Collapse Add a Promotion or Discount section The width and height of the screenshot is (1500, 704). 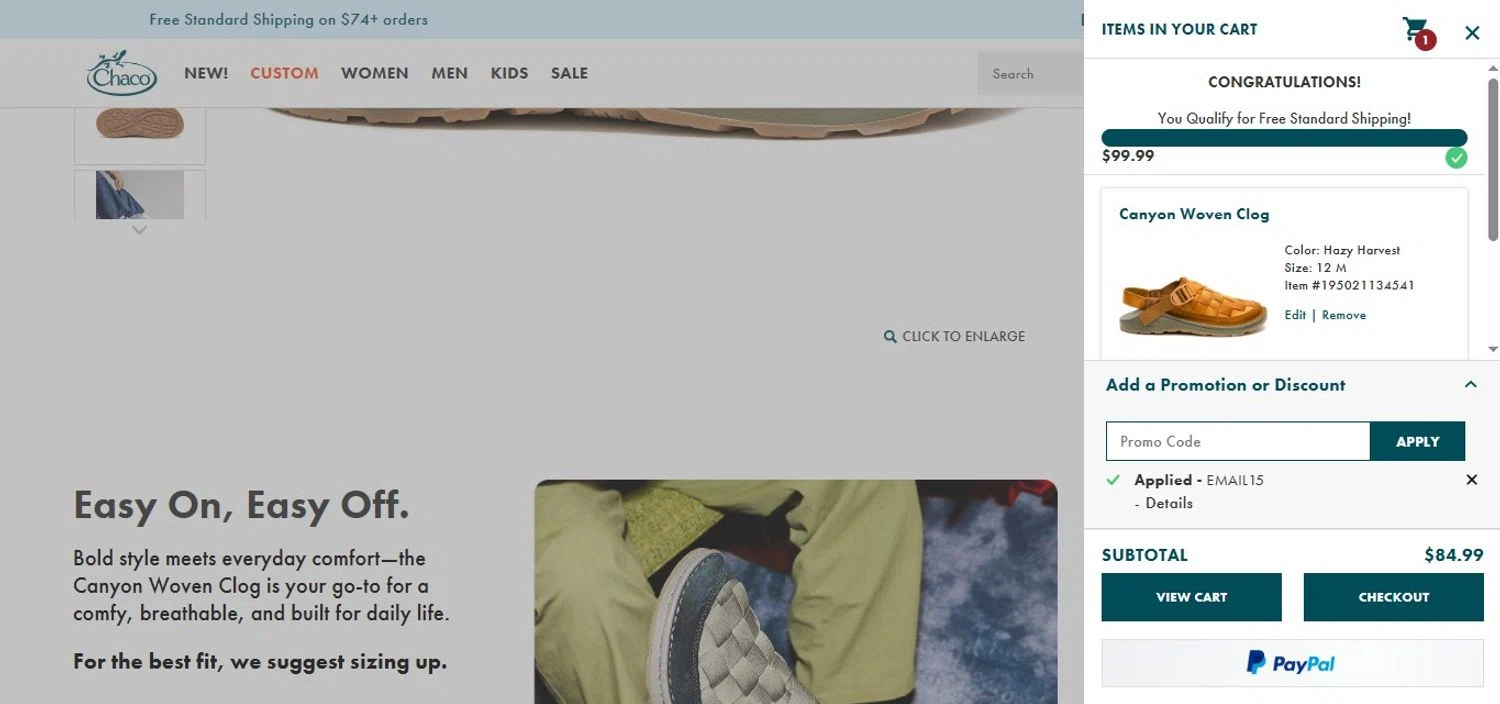(x=1470, y=385)
